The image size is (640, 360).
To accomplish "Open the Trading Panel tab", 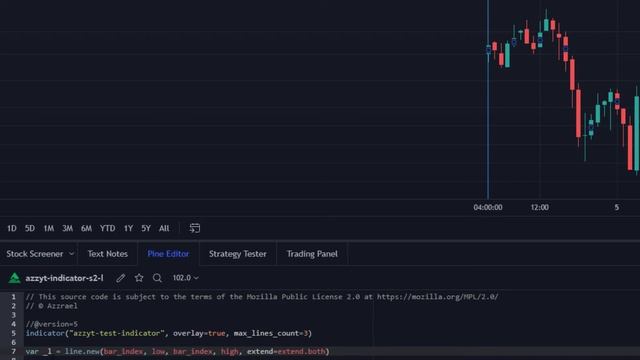I will (x=312, y=254).
